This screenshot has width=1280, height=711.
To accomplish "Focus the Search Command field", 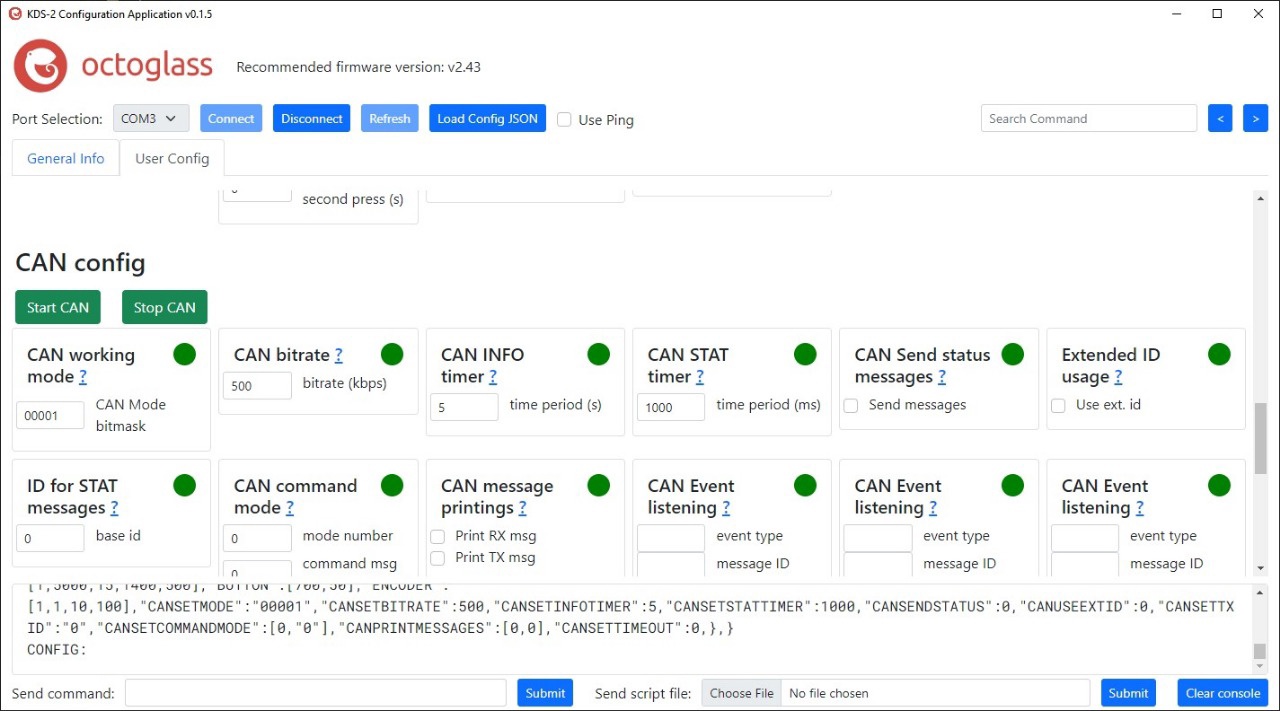I will [1089, 118].
